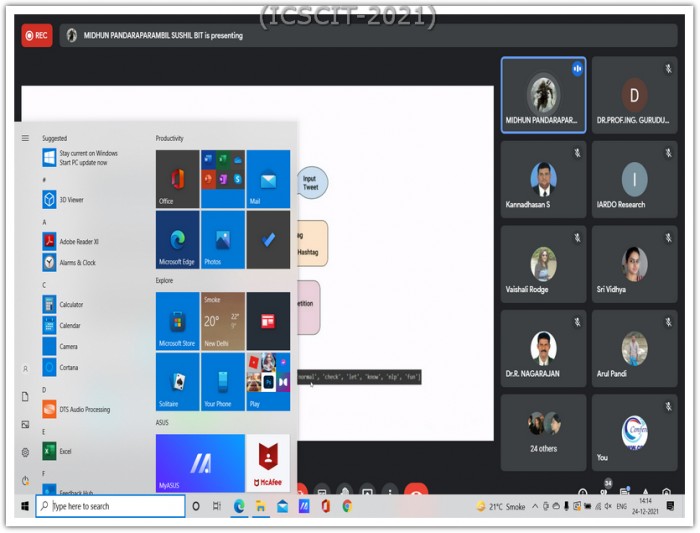Click the Power icon in Start sidebar
This screenshot has height=533, width=700.
pos(25,481)
